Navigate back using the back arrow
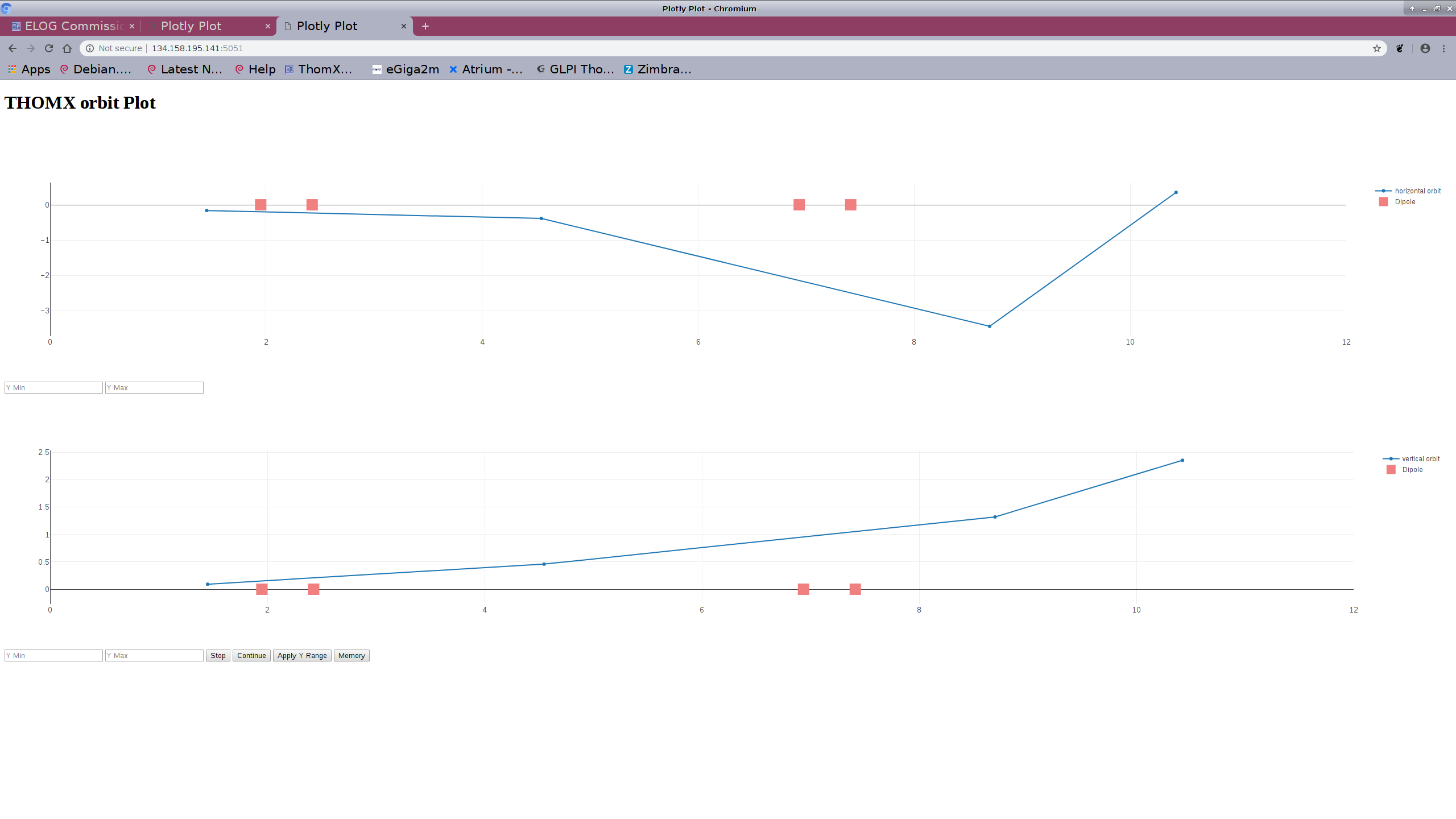 [x=13, y=48]
